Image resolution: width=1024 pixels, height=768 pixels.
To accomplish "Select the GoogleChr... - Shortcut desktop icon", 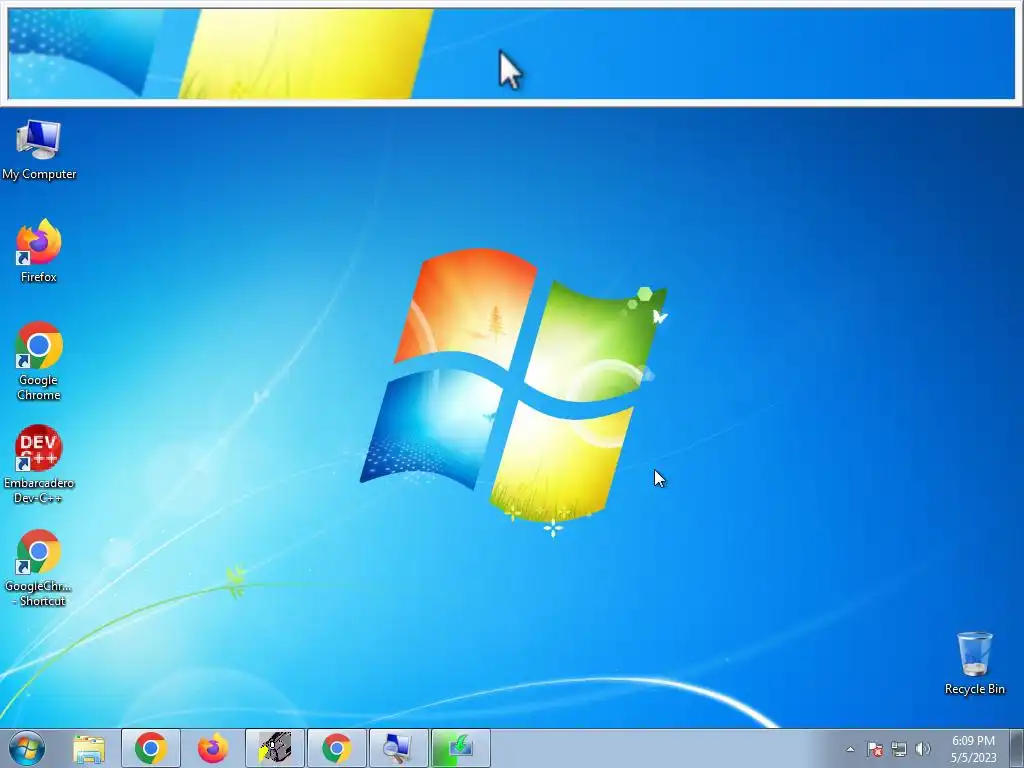I will click(x=39, y=568).
